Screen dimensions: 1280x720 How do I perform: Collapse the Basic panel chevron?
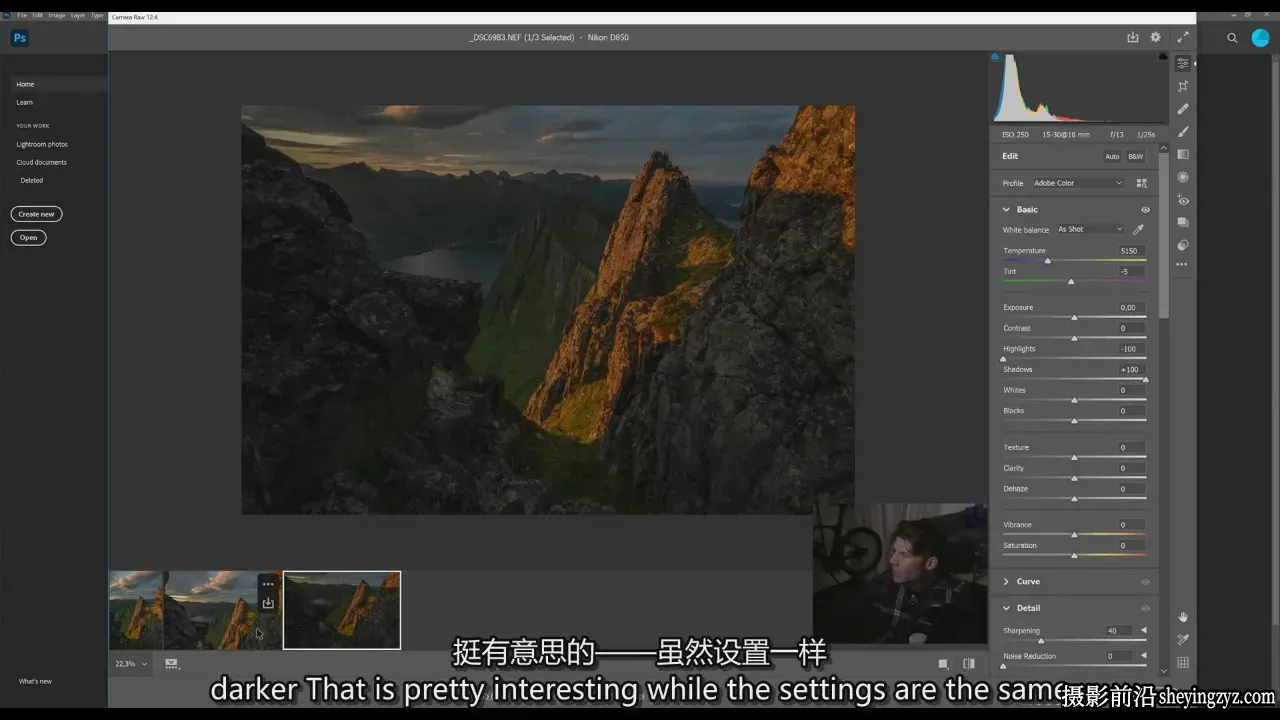(x=1006, y=209)
